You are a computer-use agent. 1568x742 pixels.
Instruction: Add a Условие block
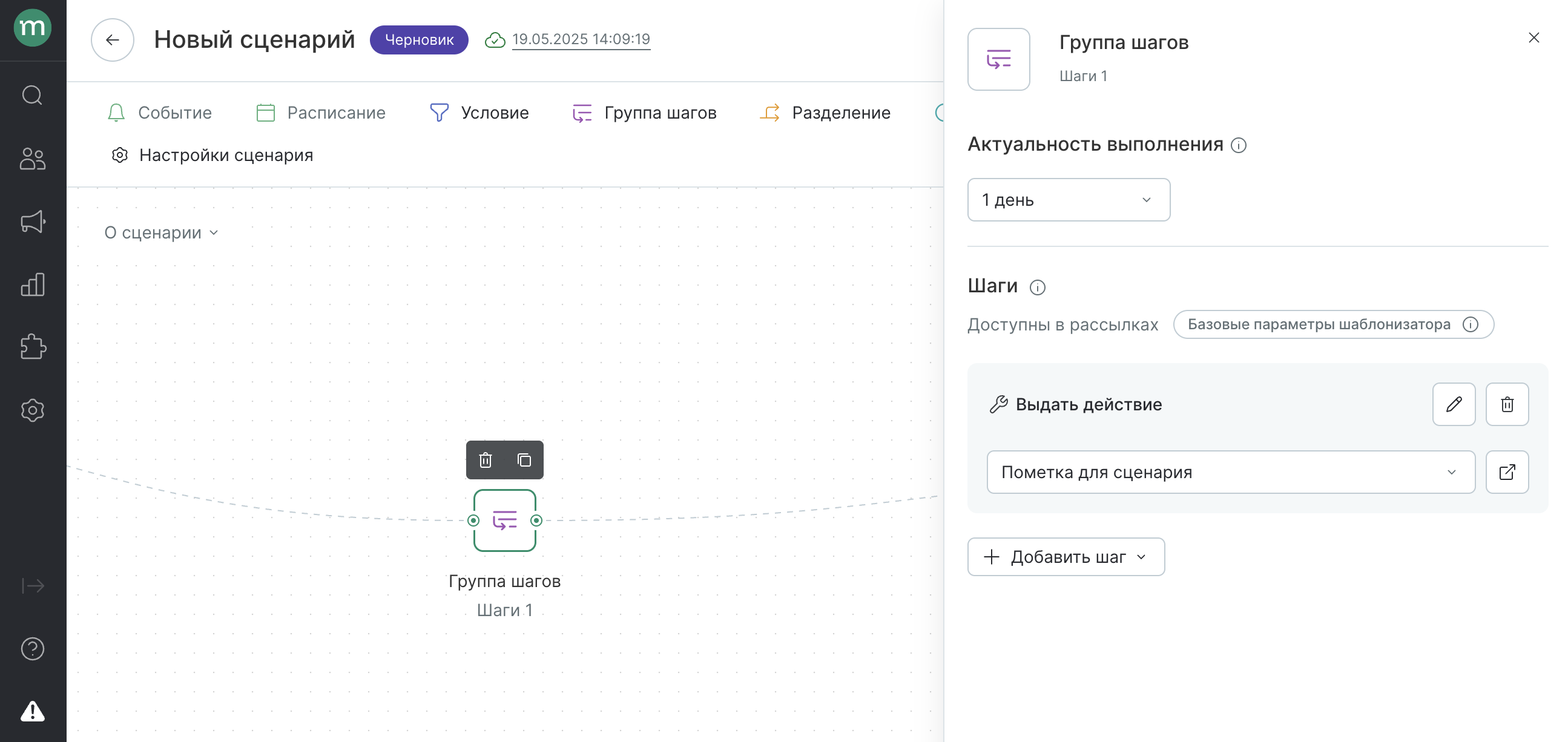tap(479, 113)
